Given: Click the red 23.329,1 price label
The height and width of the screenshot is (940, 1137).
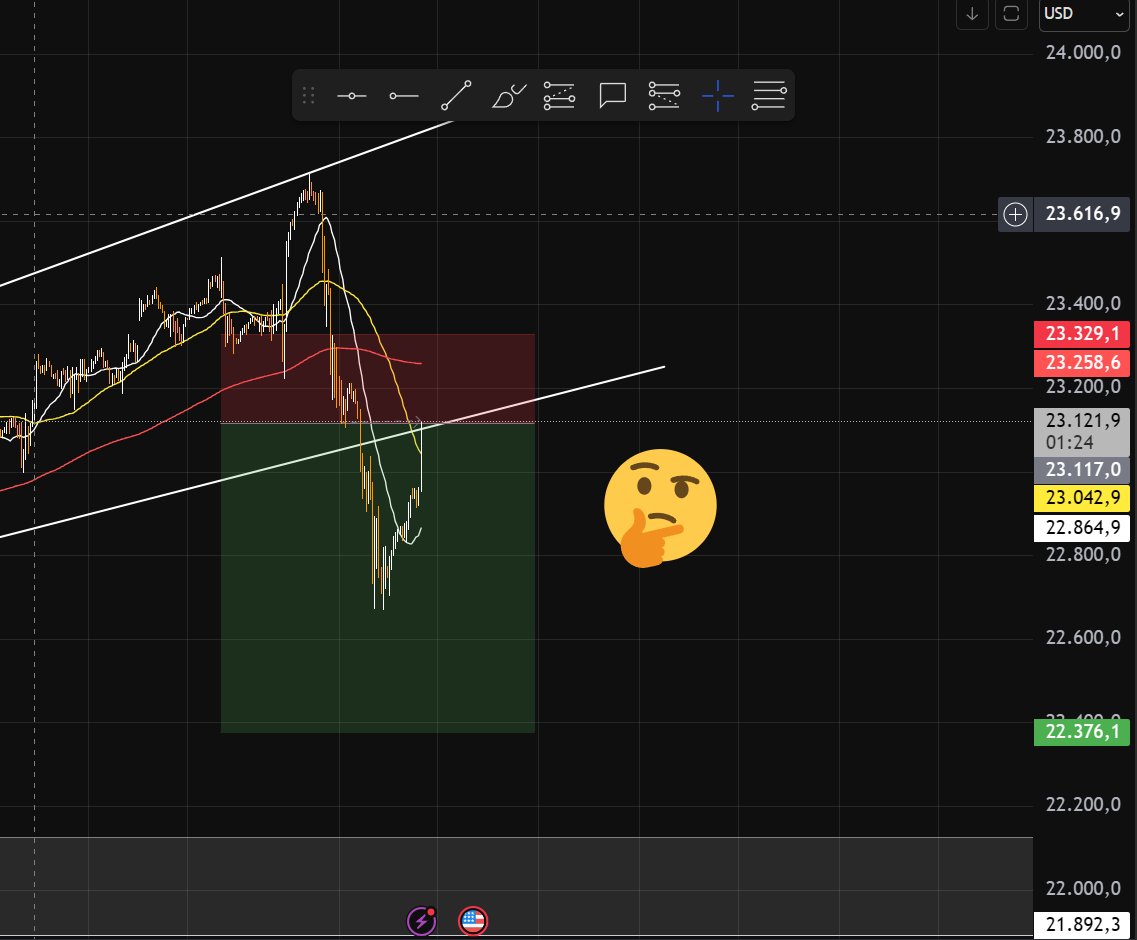Looking at the screenshot, I should [x=1082, y=334].
